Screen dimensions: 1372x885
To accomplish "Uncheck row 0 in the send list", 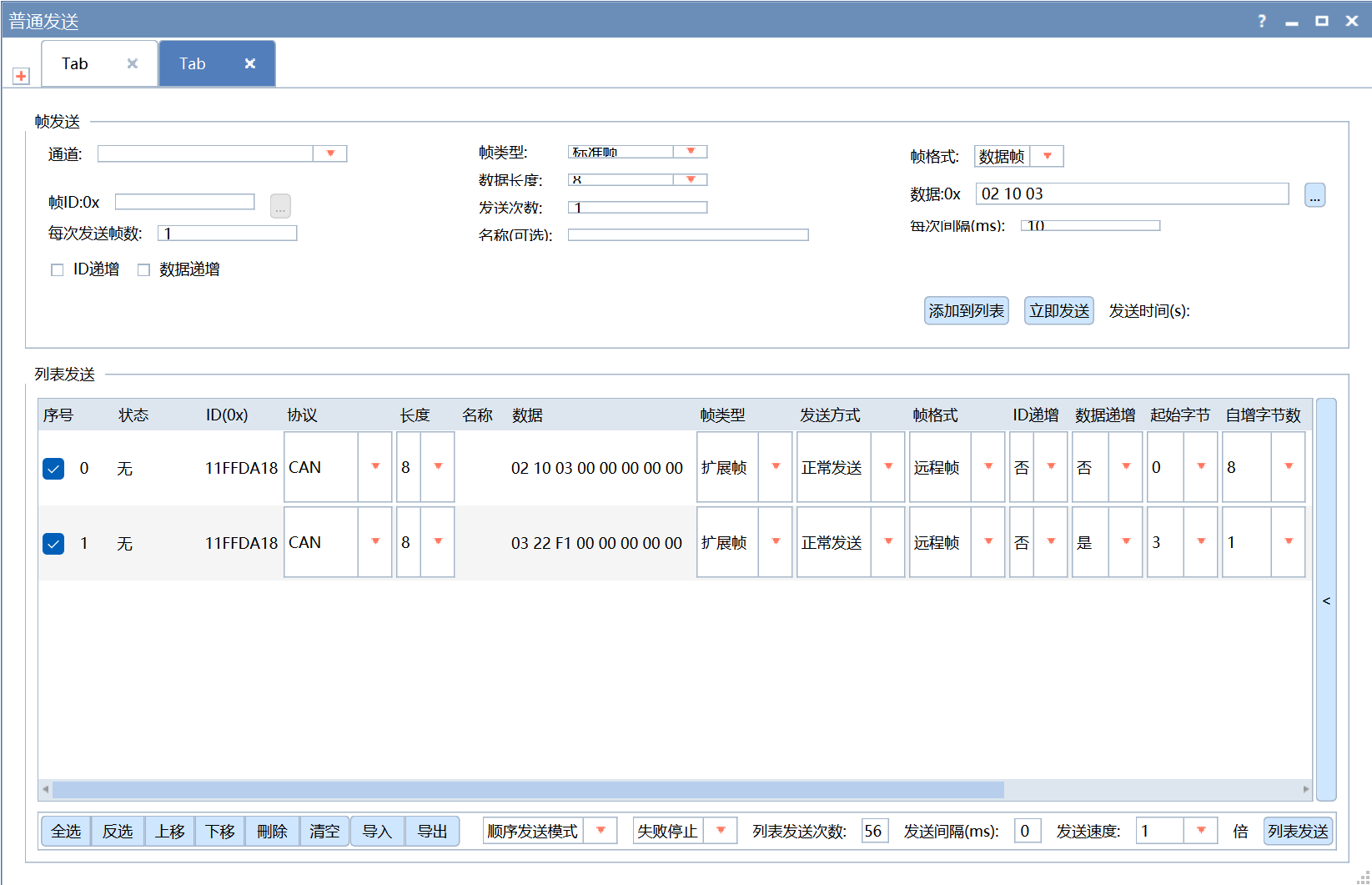I will (x=53, y=469).
